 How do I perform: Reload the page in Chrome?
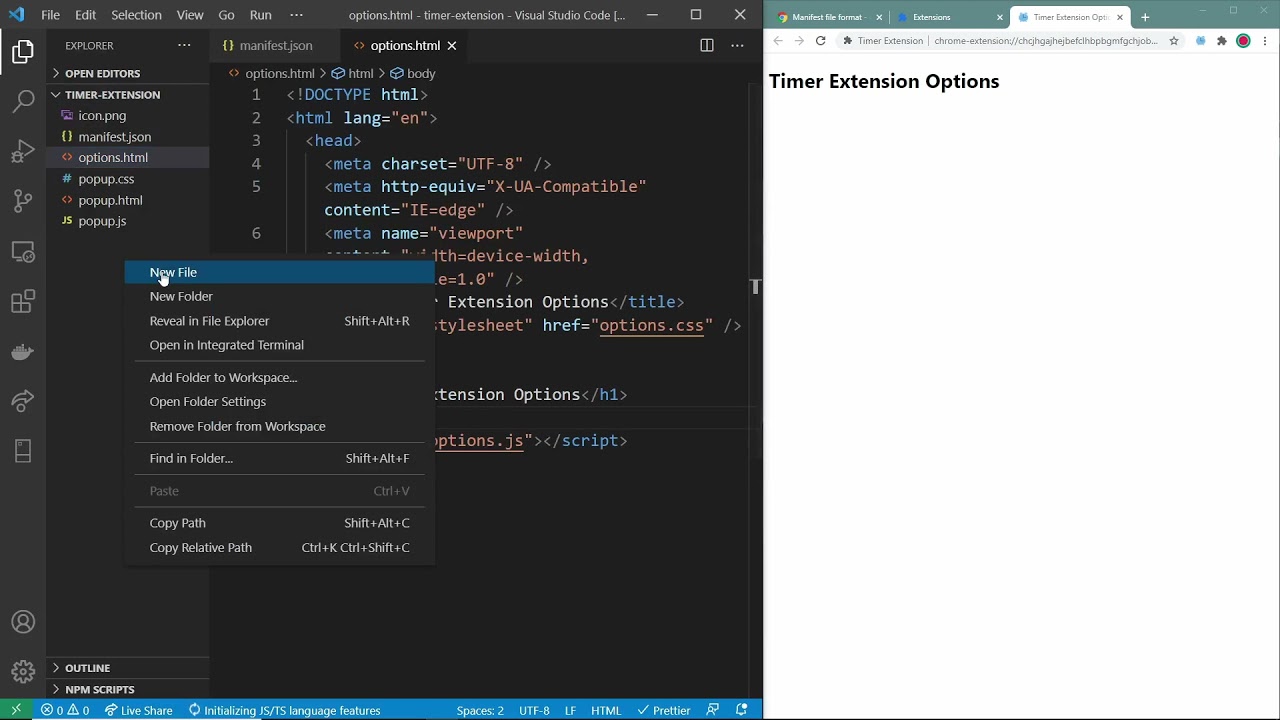click(820, 41)
